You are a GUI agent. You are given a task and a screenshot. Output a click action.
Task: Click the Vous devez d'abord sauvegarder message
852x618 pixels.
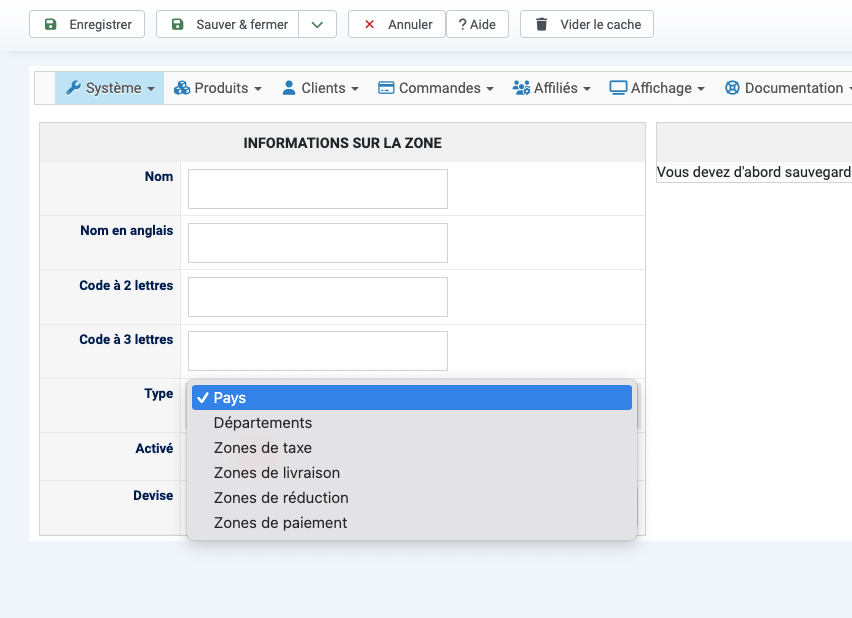754,172
